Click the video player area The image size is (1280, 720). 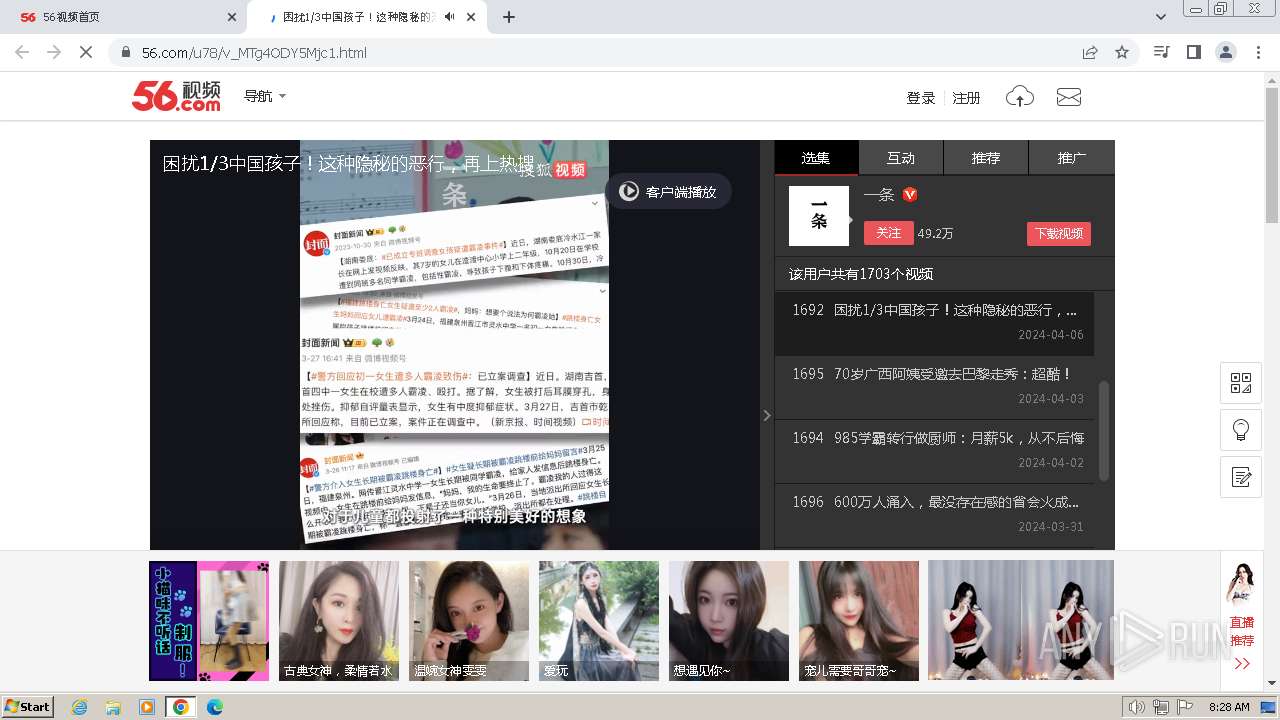point(455,345)
